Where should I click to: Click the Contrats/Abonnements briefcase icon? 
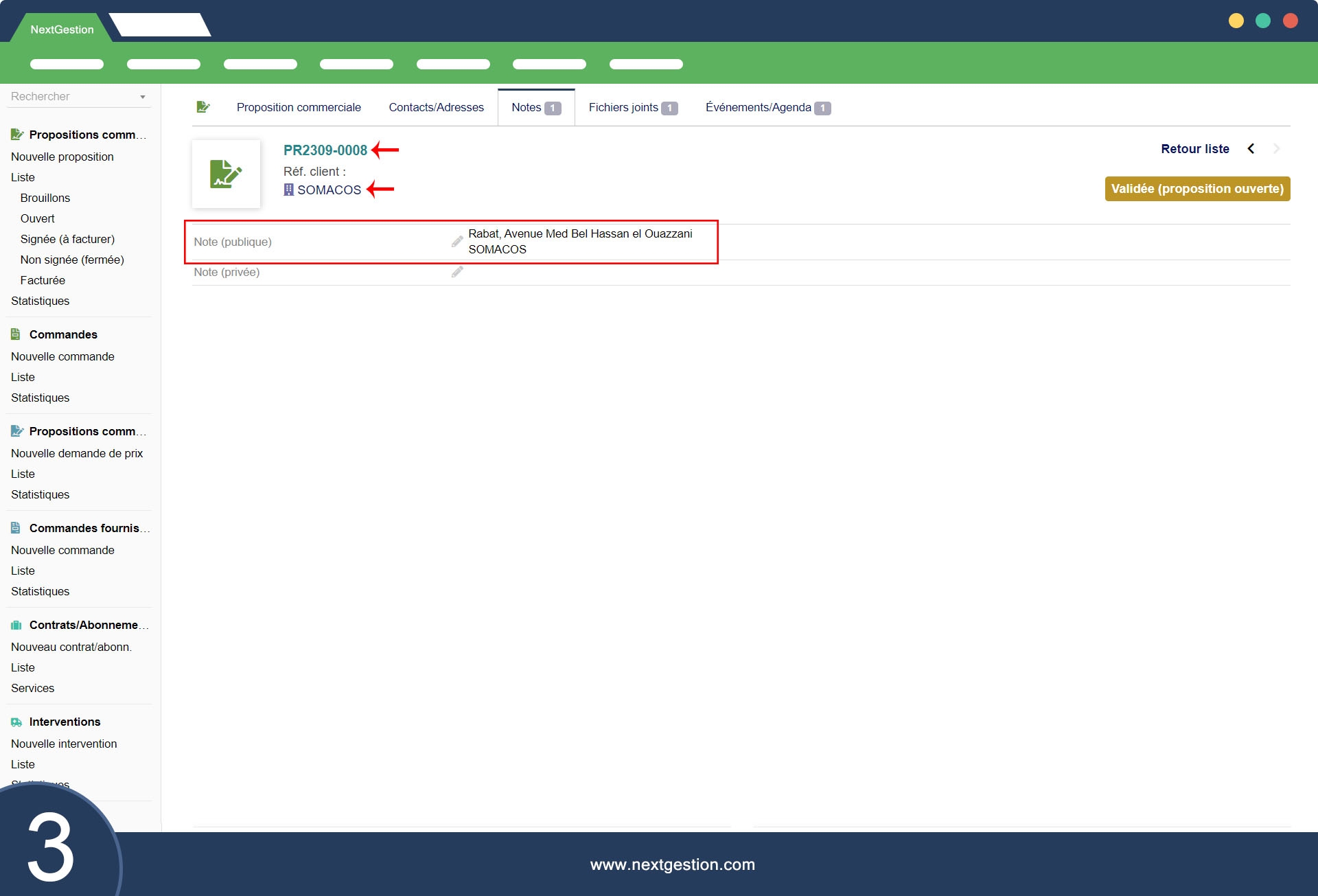coord(16,625)
